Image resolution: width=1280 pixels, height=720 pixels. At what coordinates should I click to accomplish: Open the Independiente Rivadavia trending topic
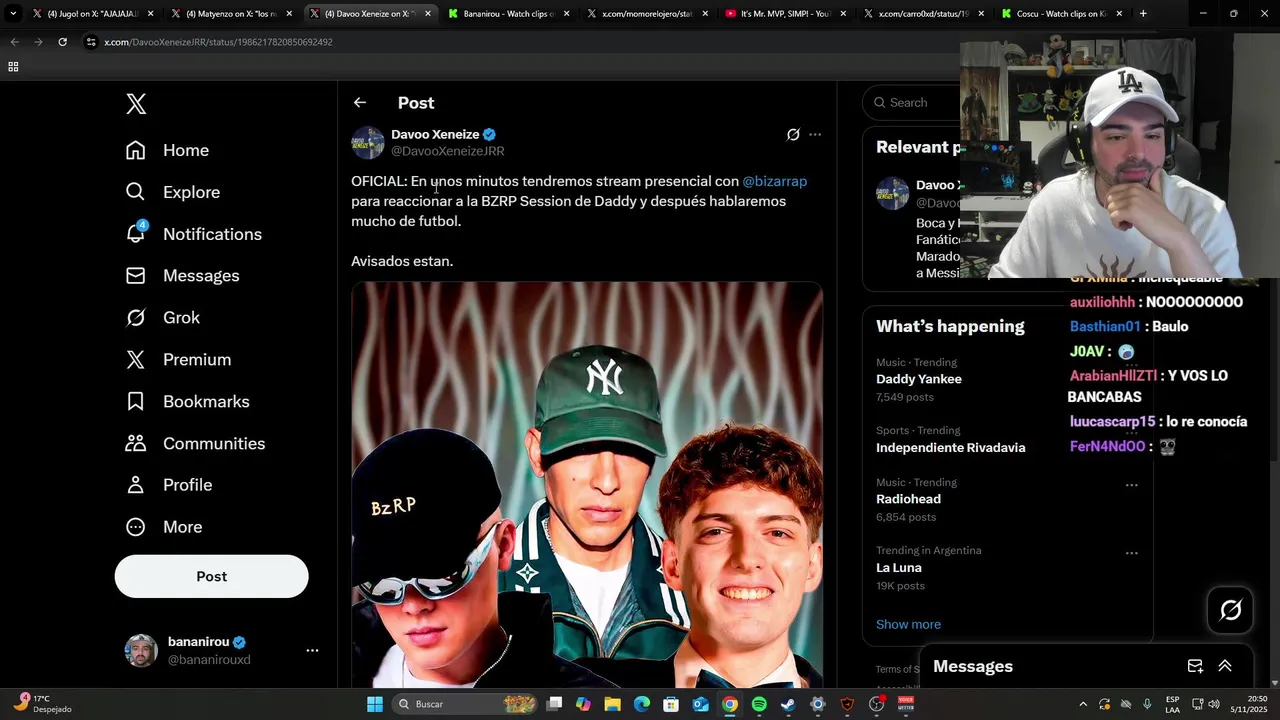pyautogui.click(x=950, y=448)
